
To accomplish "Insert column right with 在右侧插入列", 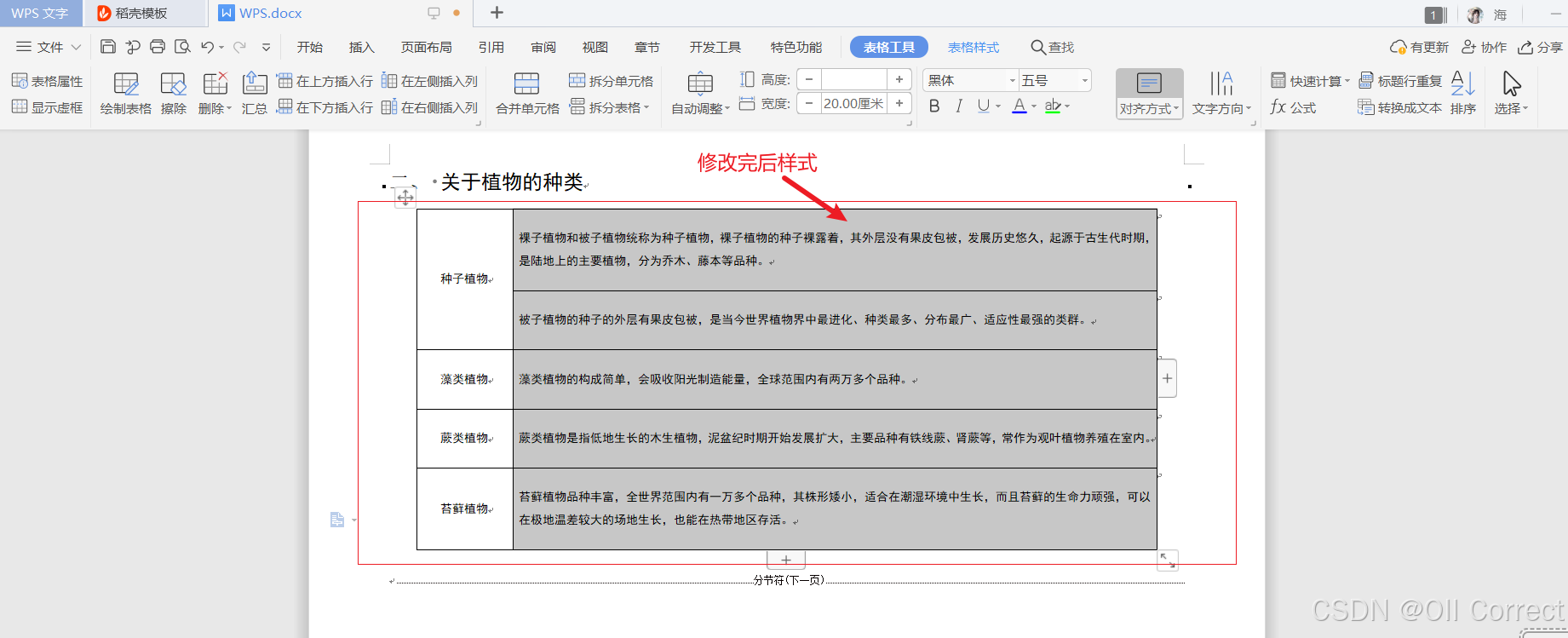I will click(430, 107).
